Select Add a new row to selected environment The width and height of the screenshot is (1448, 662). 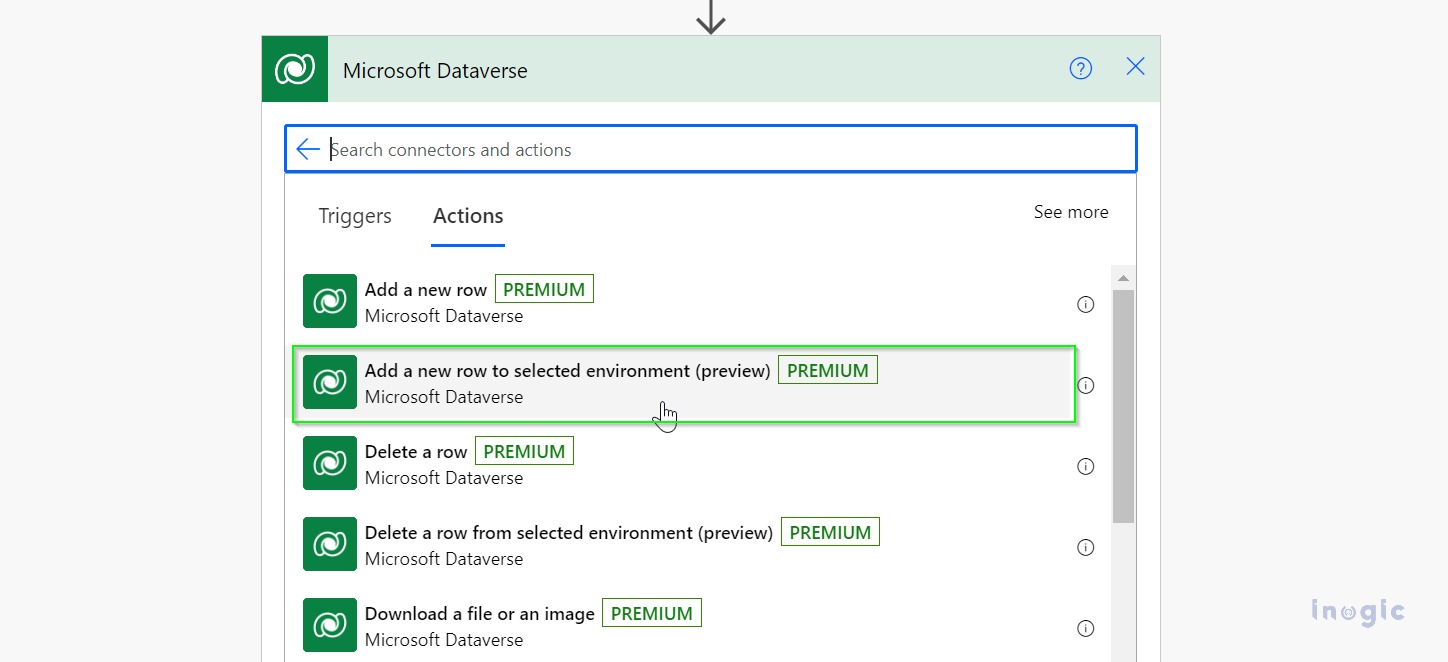(683, 384)
